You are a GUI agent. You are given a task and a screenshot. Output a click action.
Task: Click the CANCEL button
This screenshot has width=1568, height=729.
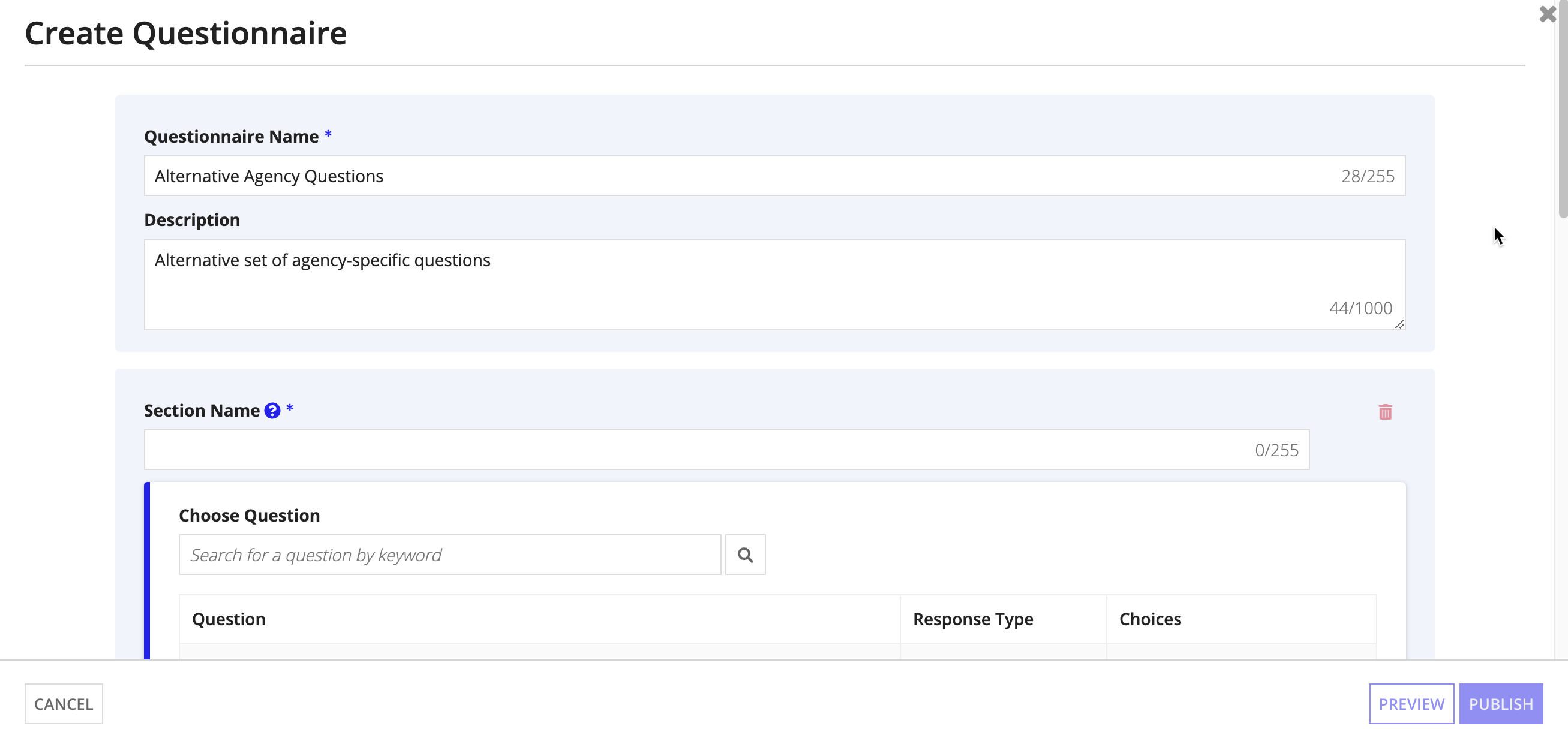(64, 703)
